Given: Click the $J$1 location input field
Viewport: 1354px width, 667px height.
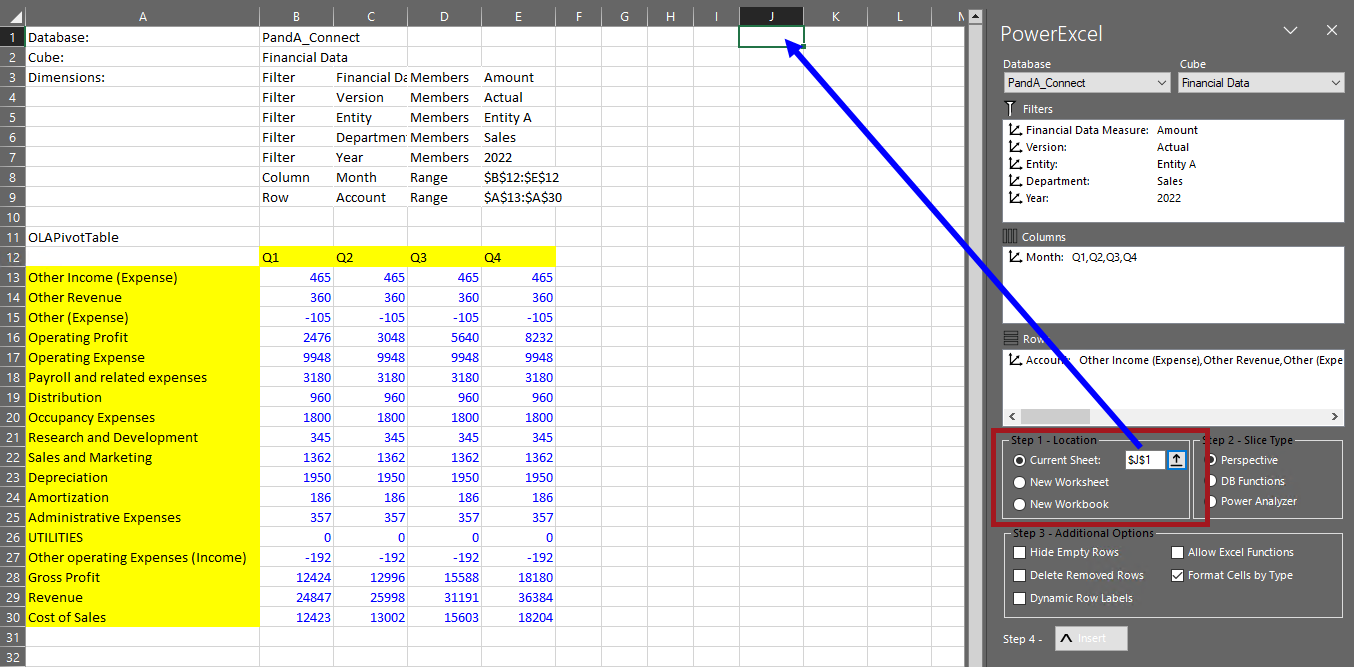Looking at the screenshot, I should [1145, 460].
